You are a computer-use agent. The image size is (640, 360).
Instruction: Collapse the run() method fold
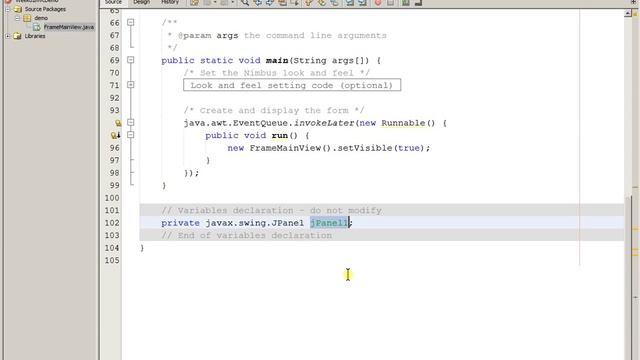(x=131, y=135)
